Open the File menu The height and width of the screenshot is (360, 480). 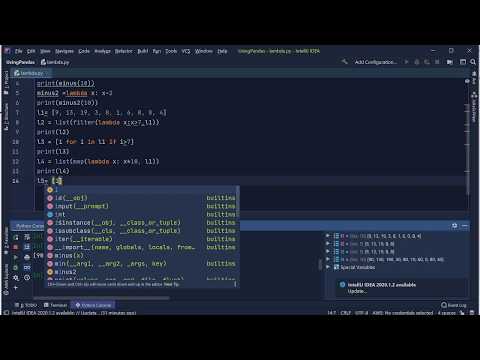coord(18,51)
